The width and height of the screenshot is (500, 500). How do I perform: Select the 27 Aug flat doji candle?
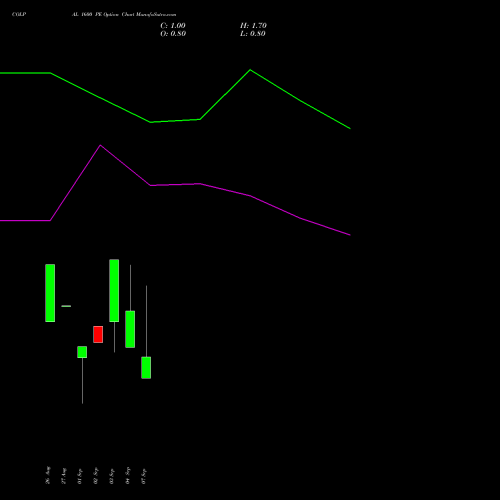[66, 306]
